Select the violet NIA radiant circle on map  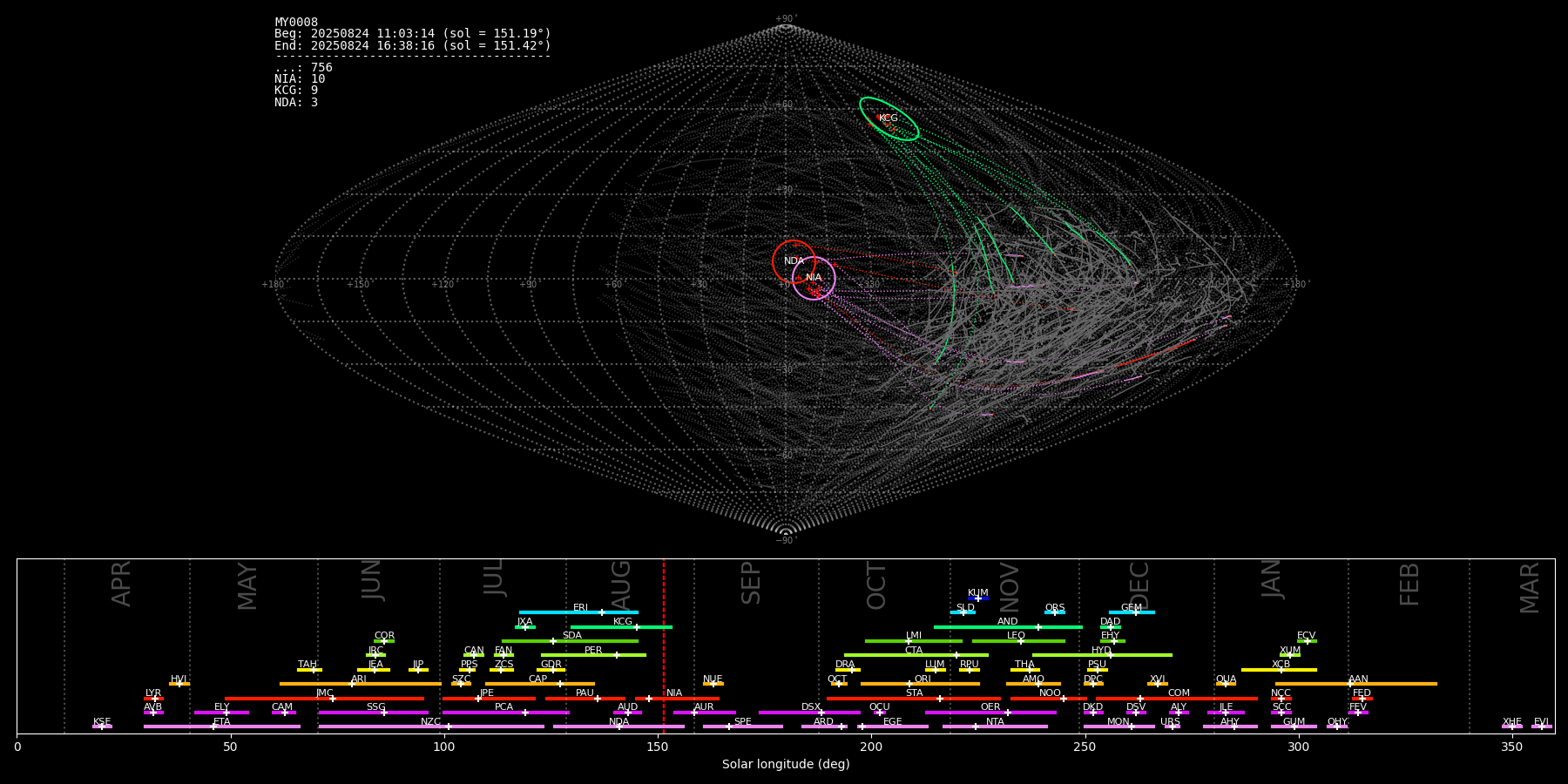coord(814,278)
